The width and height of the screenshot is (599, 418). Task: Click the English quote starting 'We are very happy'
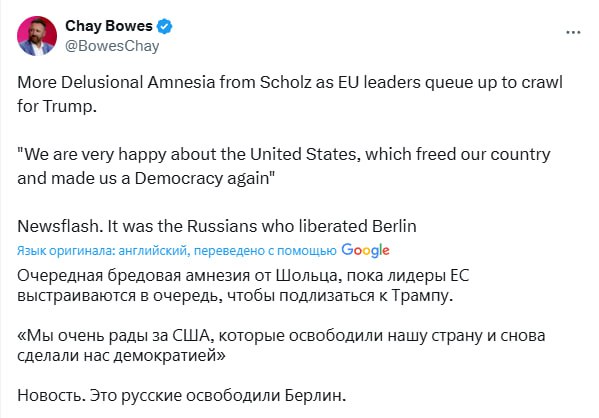284,155
